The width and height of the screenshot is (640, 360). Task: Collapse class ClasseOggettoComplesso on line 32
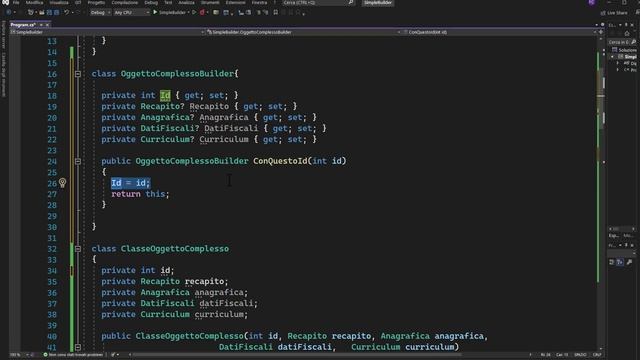[x=78, y=249]
